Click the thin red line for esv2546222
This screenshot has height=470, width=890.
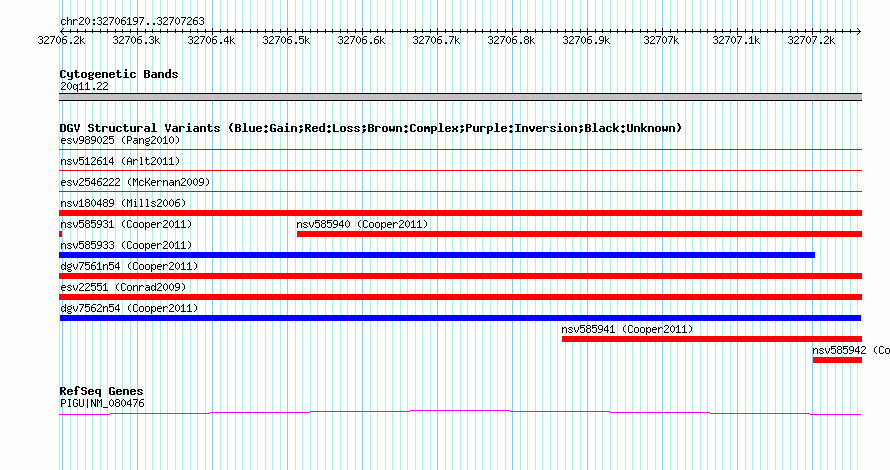[460, 192]
